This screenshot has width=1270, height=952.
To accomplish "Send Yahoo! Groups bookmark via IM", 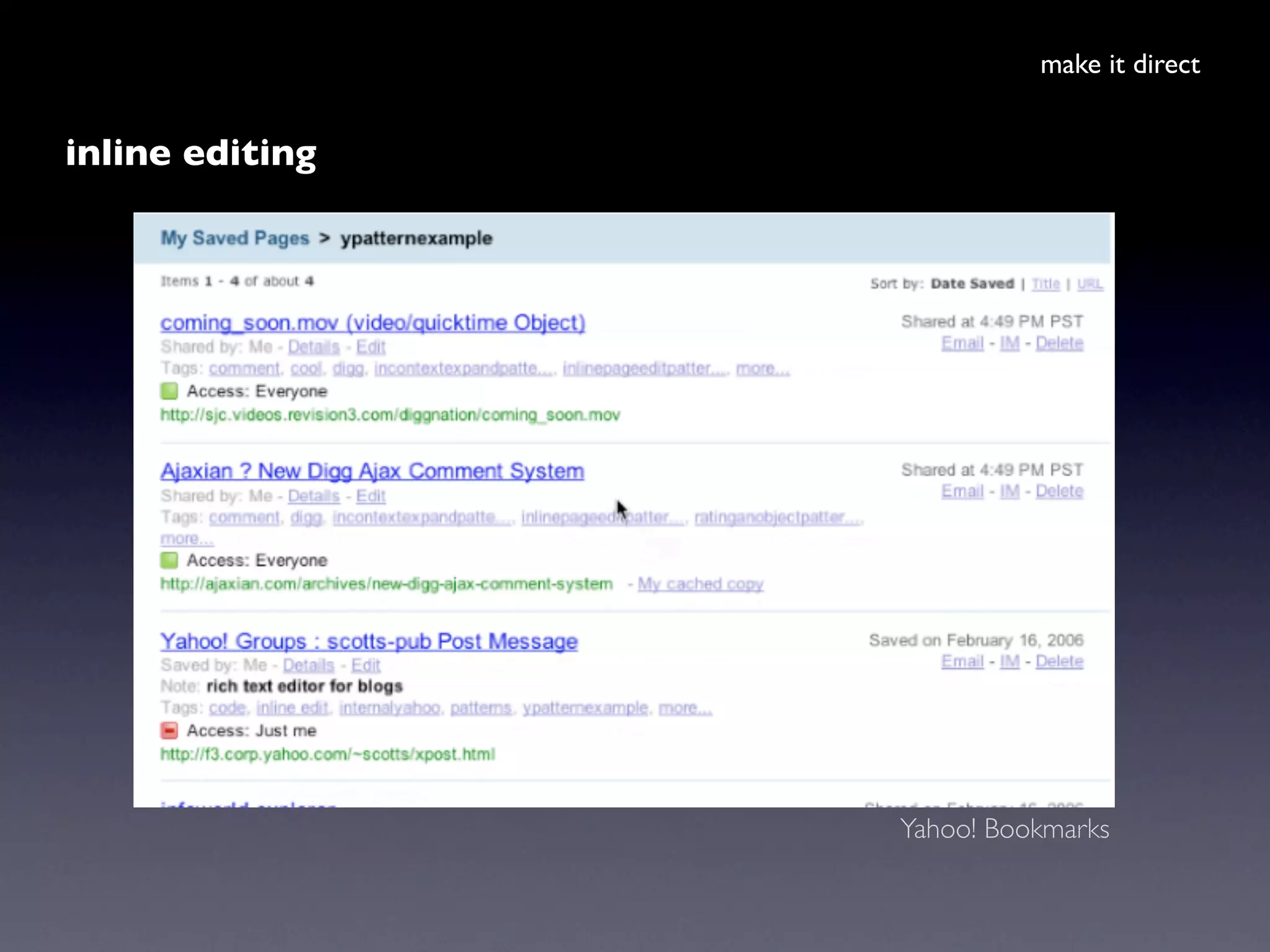I will 1009,662.
